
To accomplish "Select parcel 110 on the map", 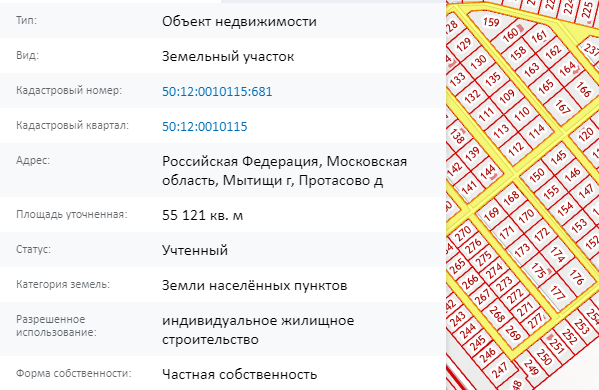I will (521, 113).
